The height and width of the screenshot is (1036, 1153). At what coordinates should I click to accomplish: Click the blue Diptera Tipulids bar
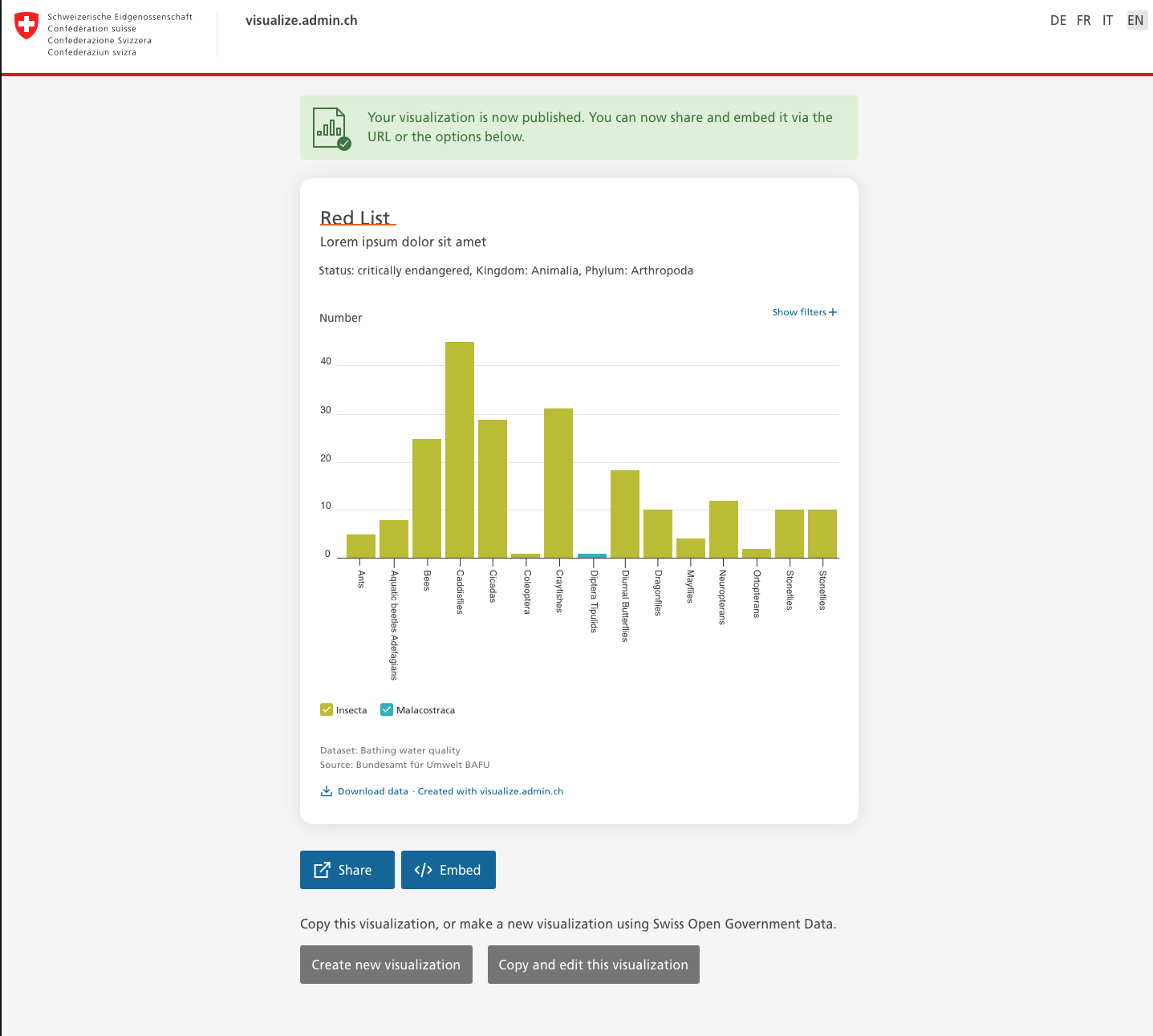(x=592, y=555)
